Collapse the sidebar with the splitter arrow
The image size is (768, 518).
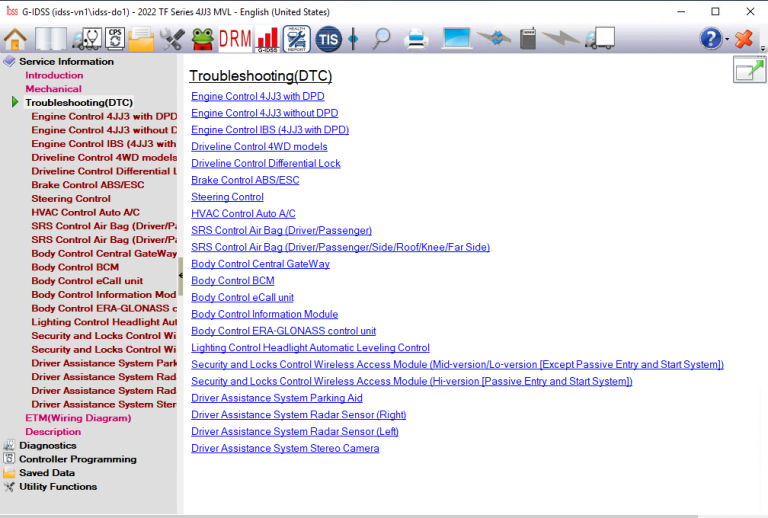(x=180, y=276)
